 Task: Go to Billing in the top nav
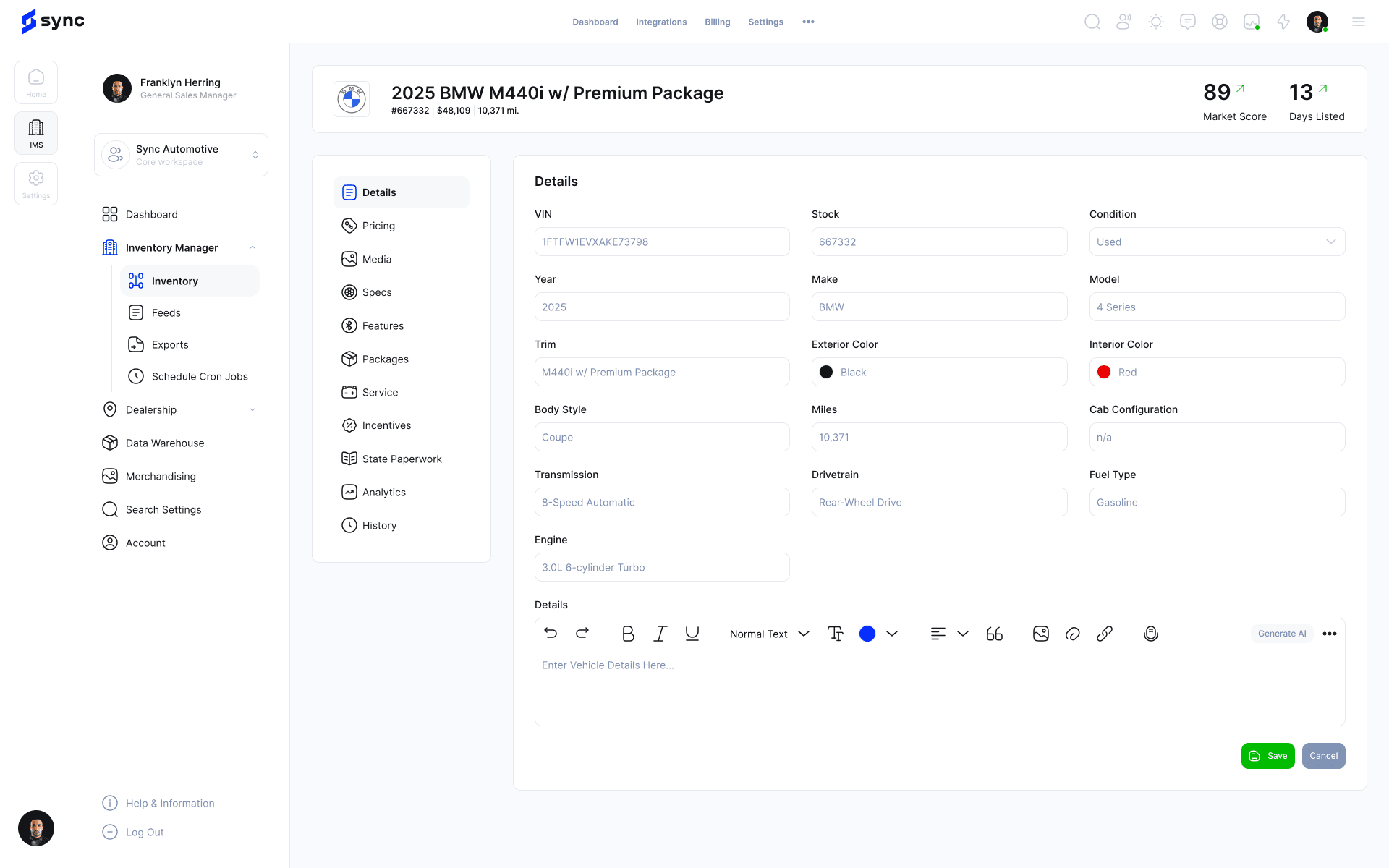(x=718, y=22)
